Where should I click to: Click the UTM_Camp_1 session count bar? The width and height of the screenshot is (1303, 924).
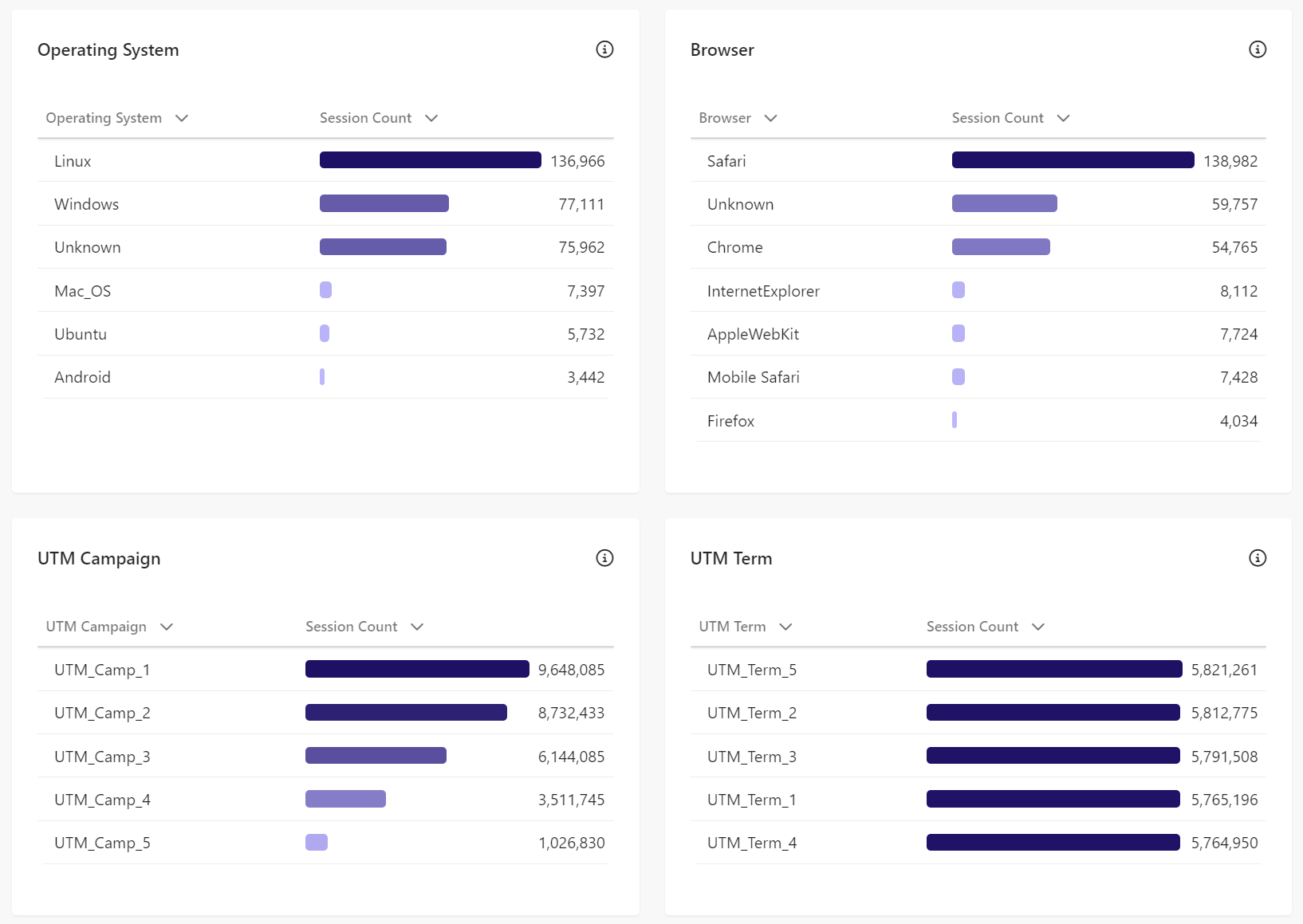(417, 669)
